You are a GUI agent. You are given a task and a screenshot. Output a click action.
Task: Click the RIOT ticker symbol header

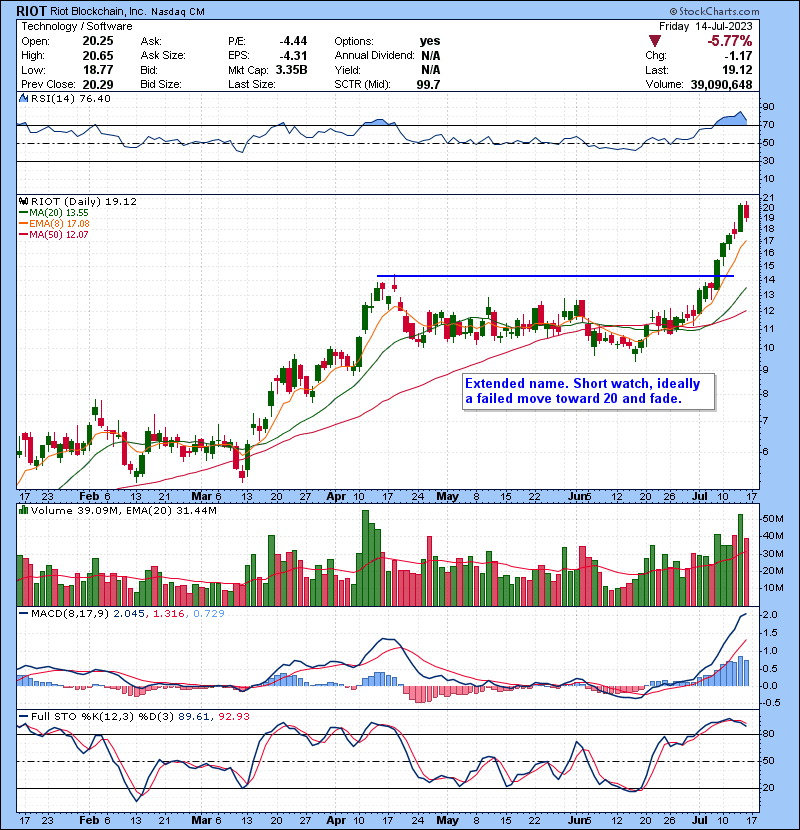[x=31, y=11]
